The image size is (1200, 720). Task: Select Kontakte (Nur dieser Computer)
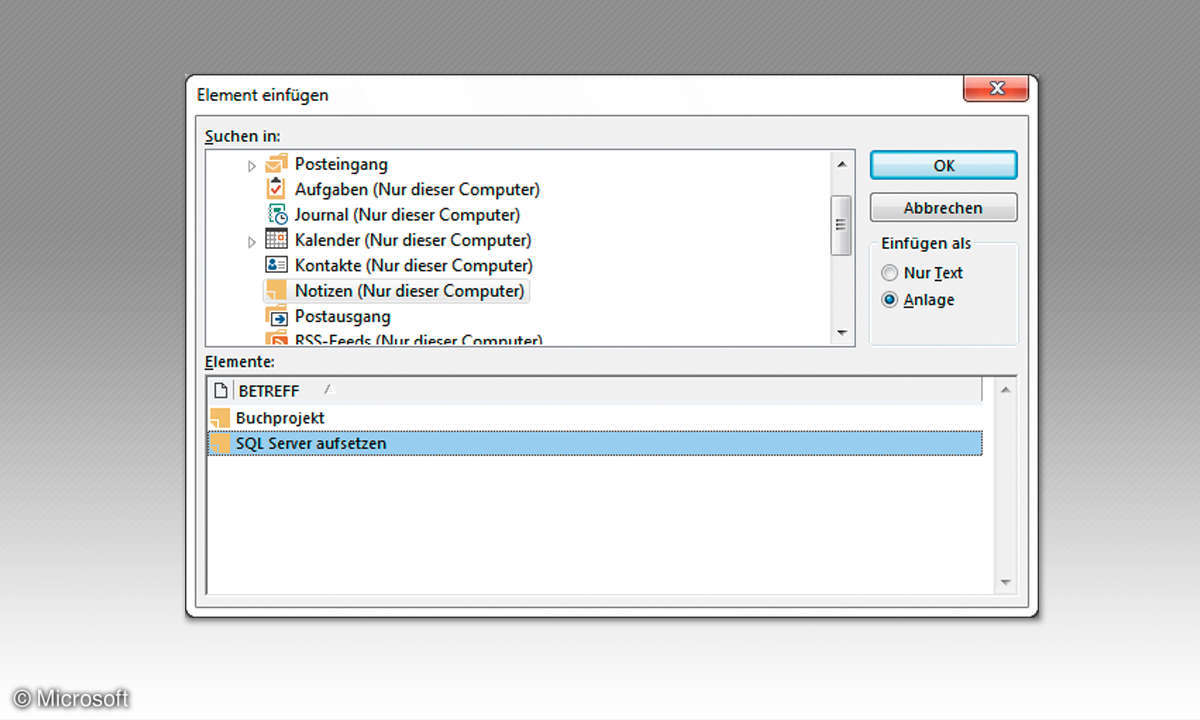[x=414, y=266]
